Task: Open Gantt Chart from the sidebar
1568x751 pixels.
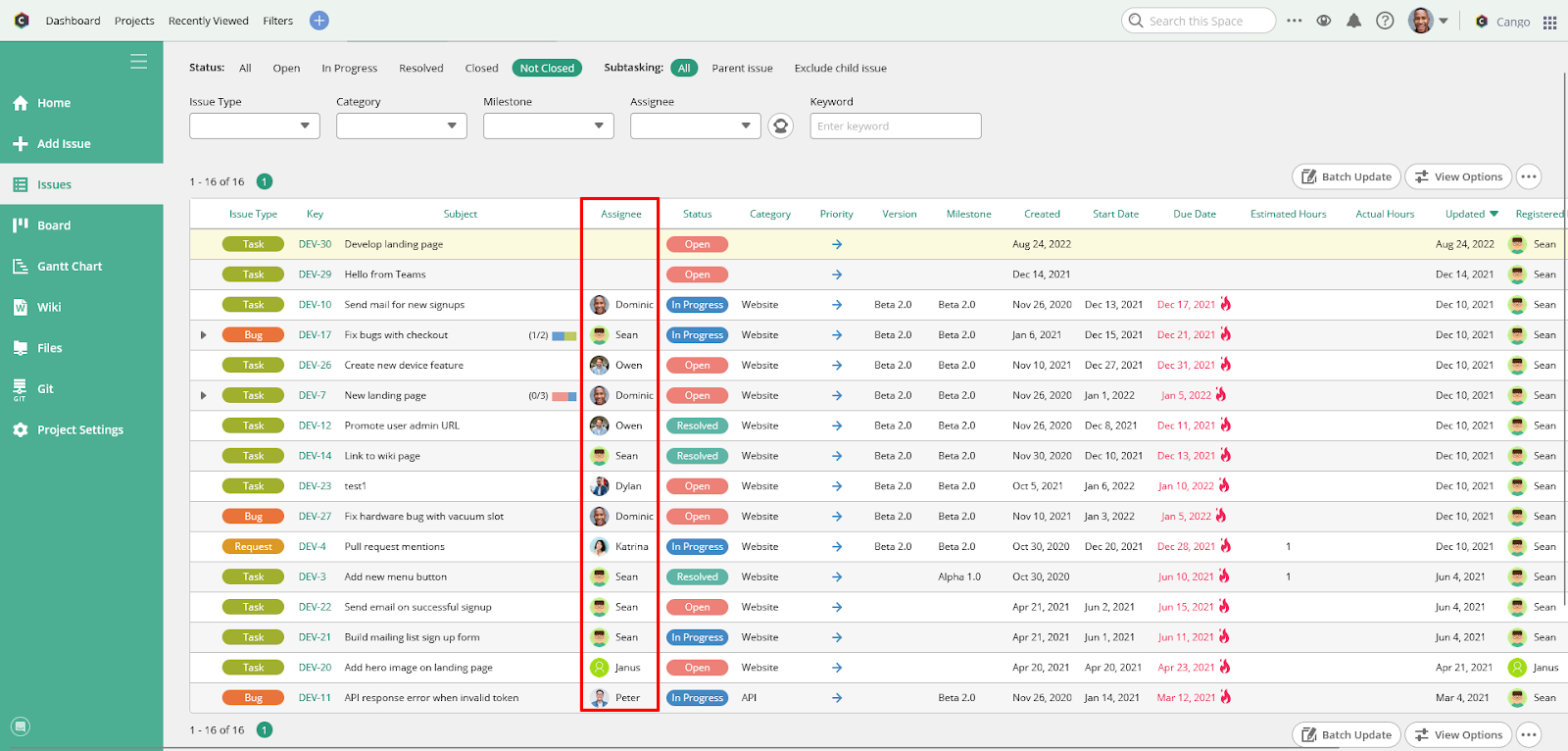Action: [69, 267]
